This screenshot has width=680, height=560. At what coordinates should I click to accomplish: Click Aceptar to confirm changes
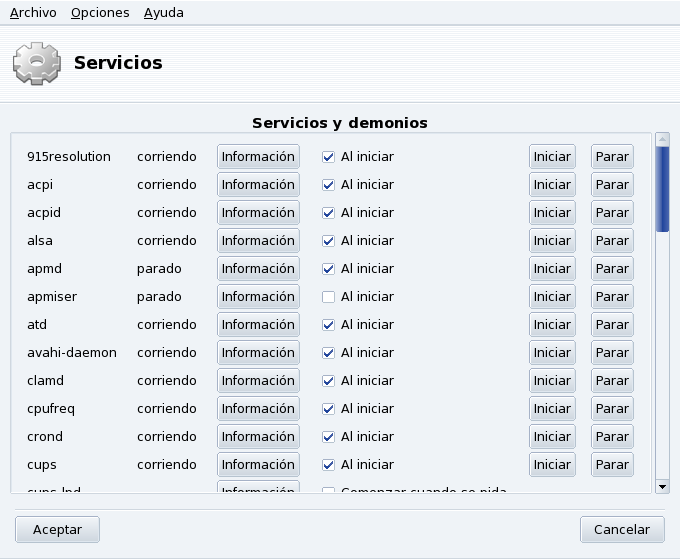click(57, 530)
